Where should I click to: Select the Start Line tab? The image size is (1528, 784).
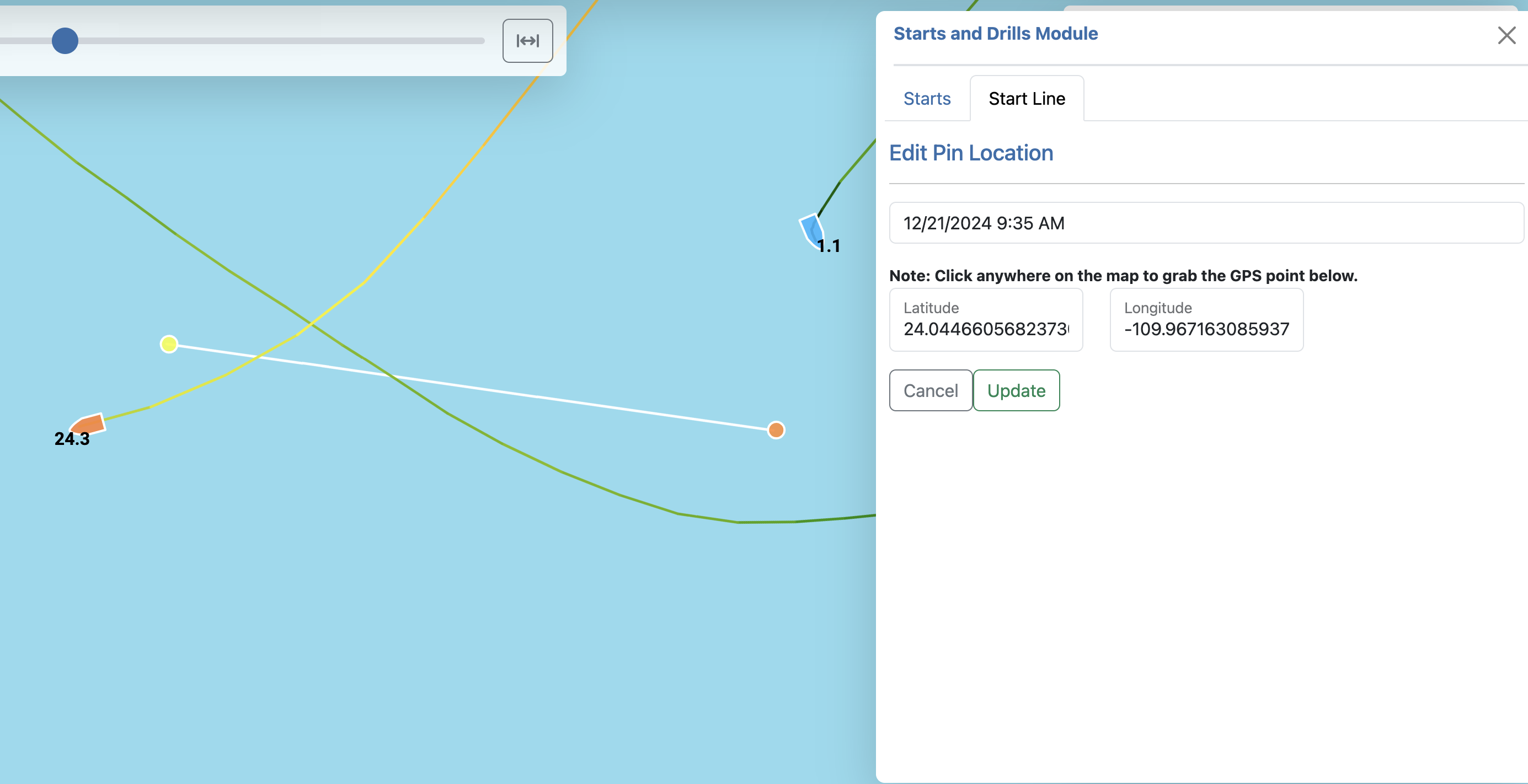click(x=1026, y=99)
